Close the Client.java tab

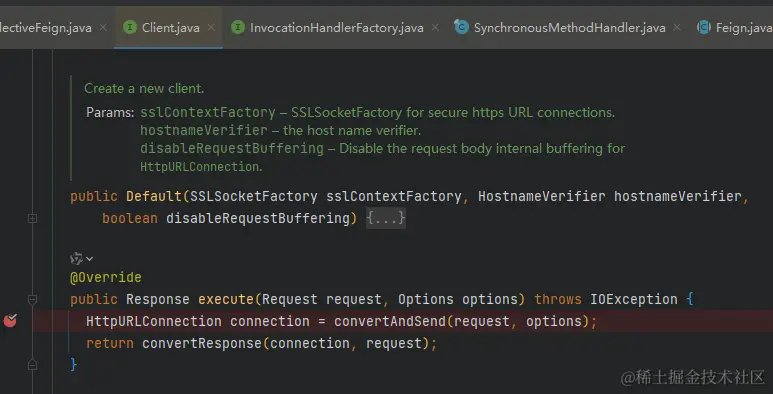click(211, 28)
